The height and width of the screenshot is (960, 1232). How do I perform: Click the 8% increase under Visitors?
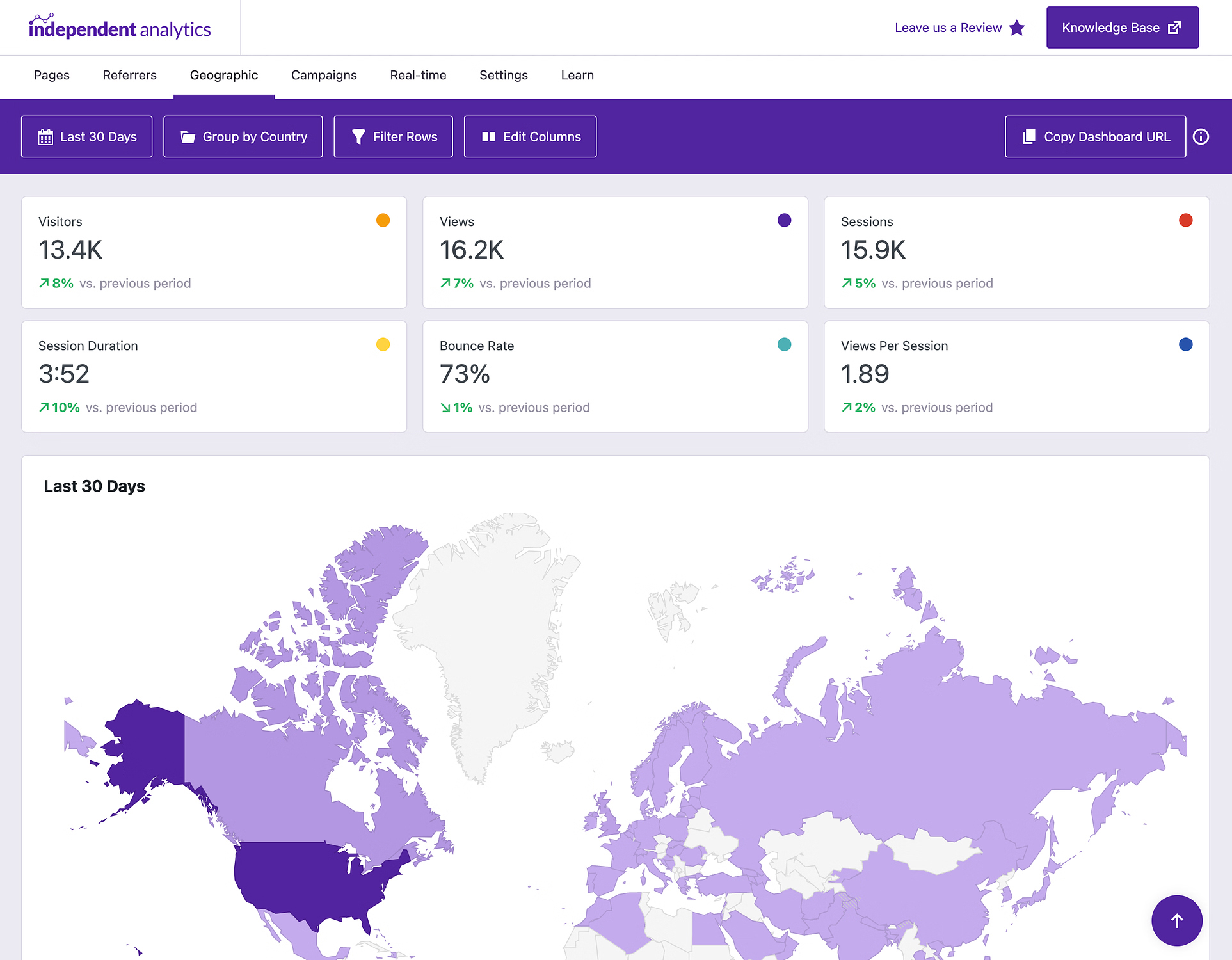[56, 283]
